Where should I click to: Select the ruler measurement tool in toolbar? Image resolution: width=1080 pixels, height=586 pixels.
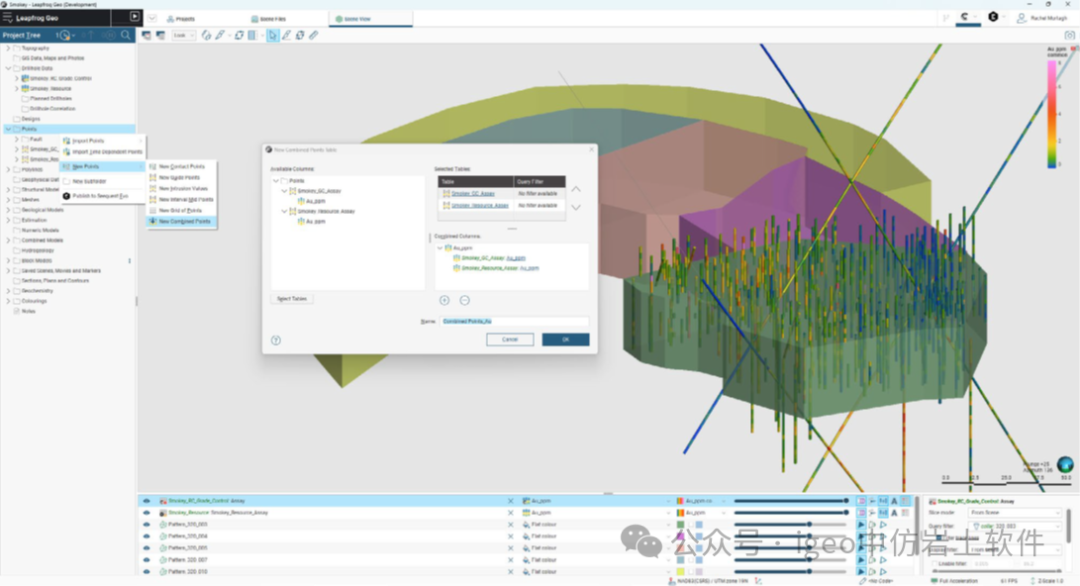coord(313,35)
